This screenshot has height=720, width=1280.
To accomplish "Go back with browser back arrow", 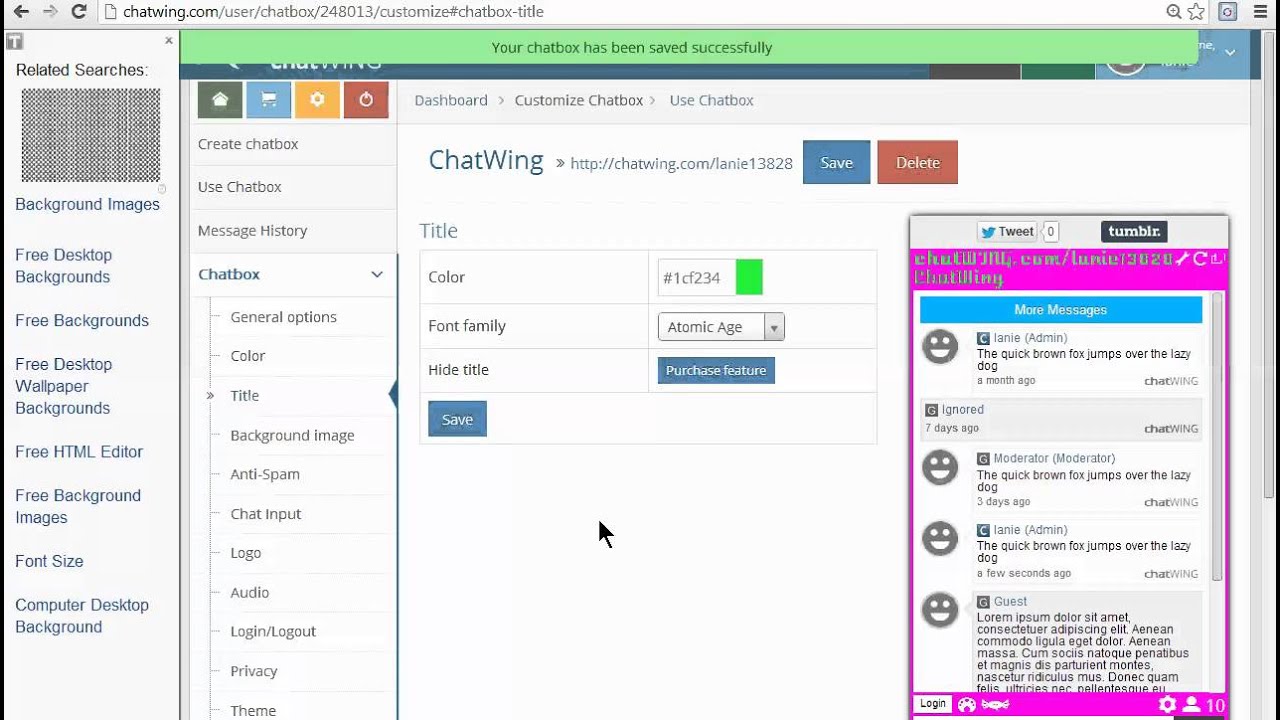I will (21, 12).
